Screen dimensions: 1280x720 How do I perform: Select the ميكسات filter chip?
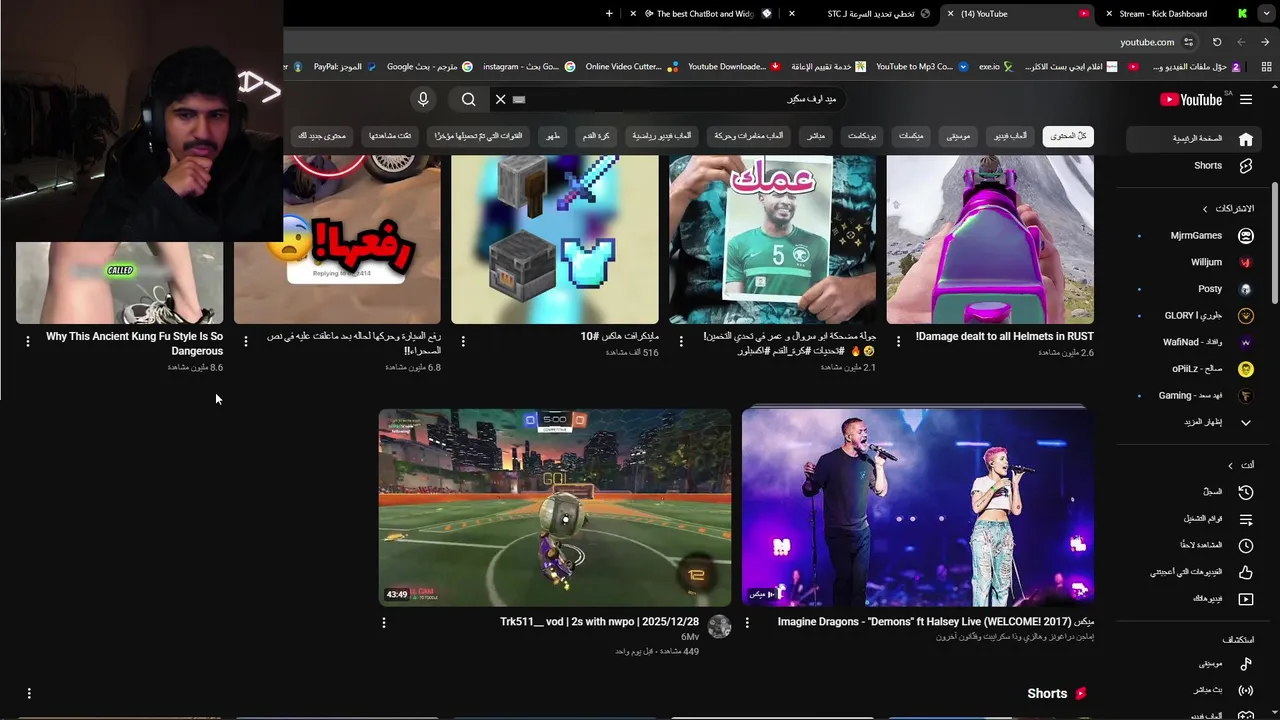click(x=911, y=136)
